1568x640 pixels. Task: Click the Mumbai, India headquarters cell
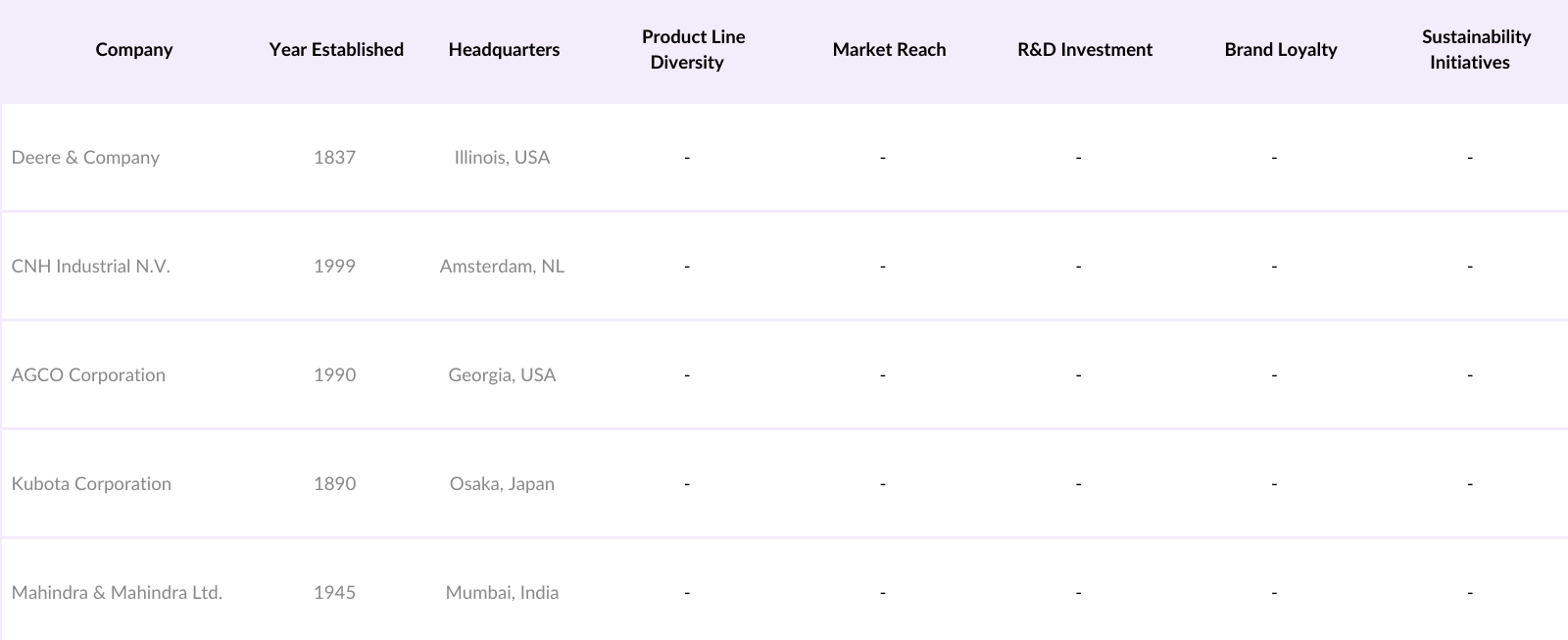(x=502, y=593)
